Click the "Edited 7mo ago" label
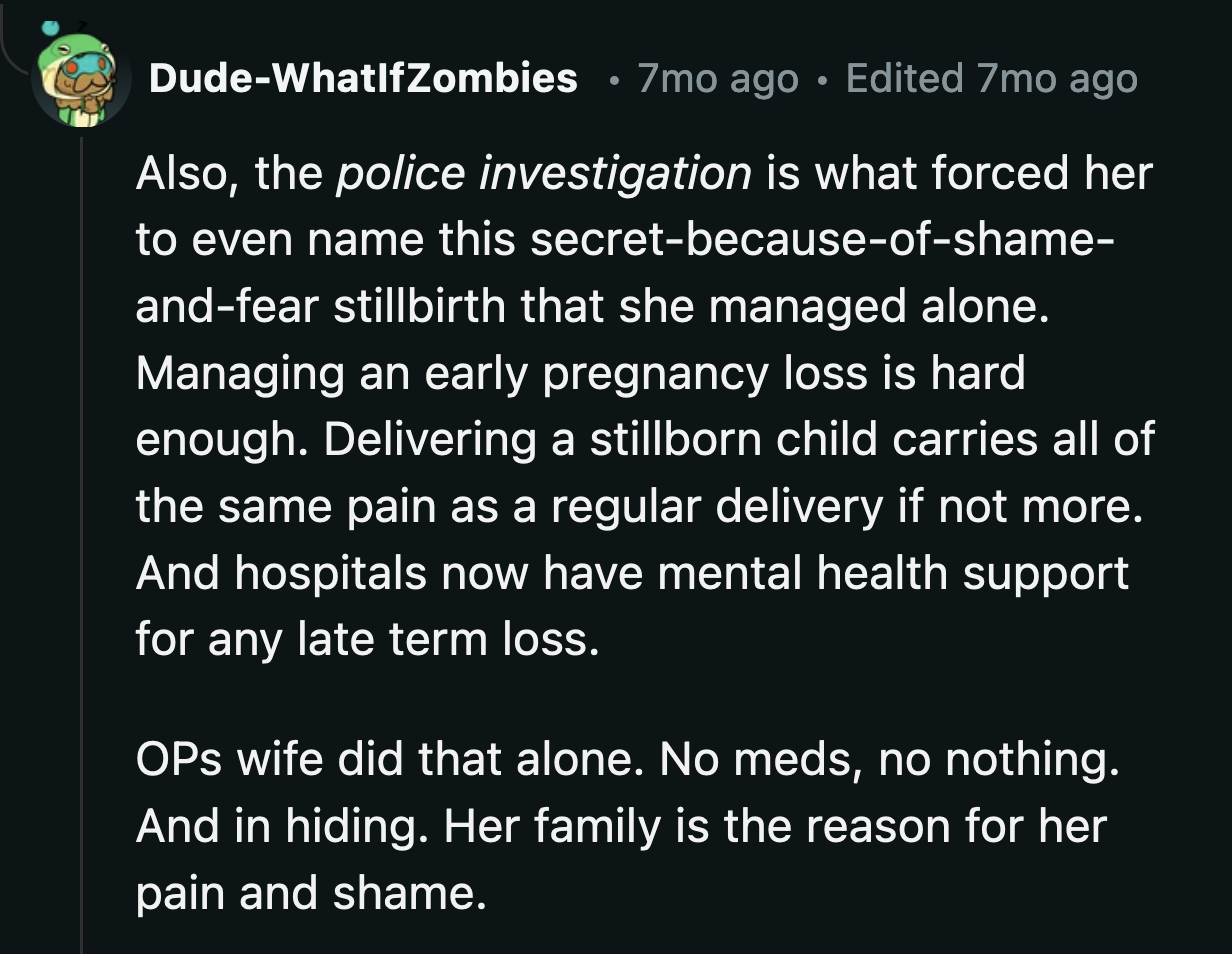 (x=991, y=78)
